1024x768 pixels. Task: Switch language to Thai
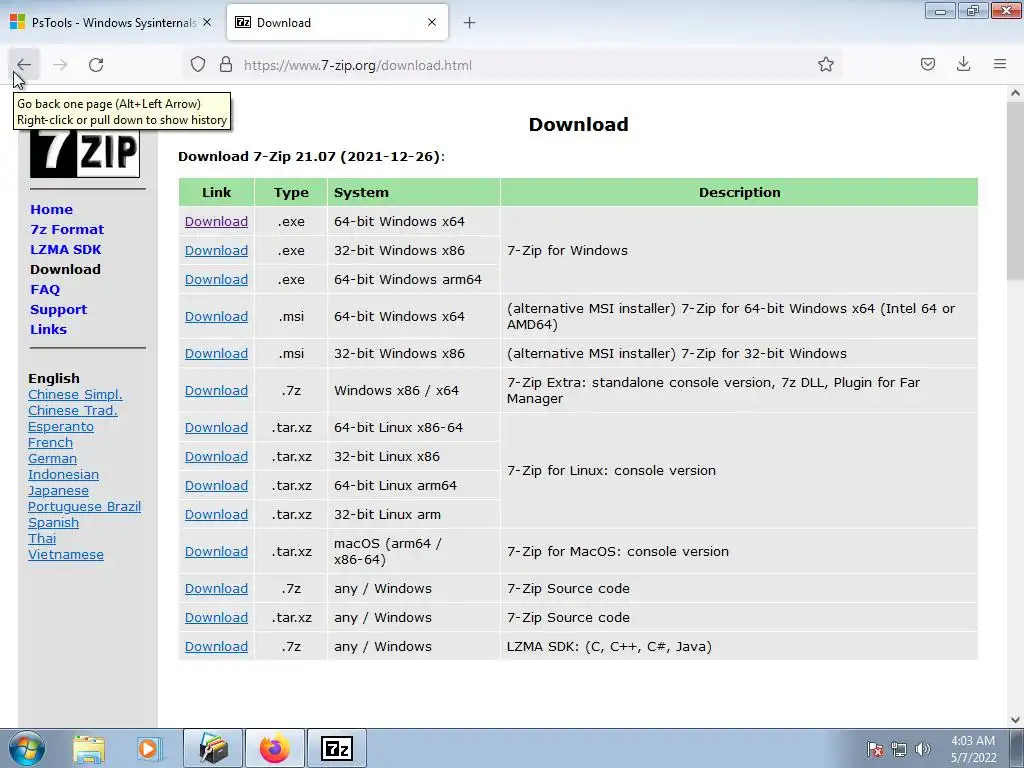[42, 539]
